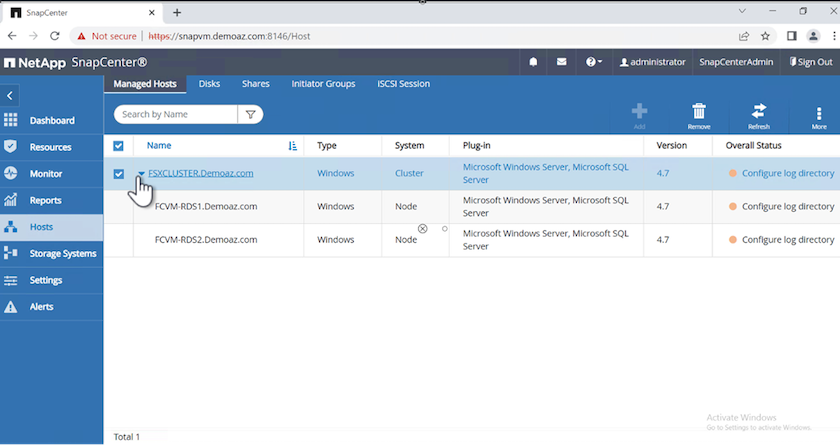The image size is (840, 446).
Task: Open the Alerts page in sidebar
Action: tap(41, 307)
